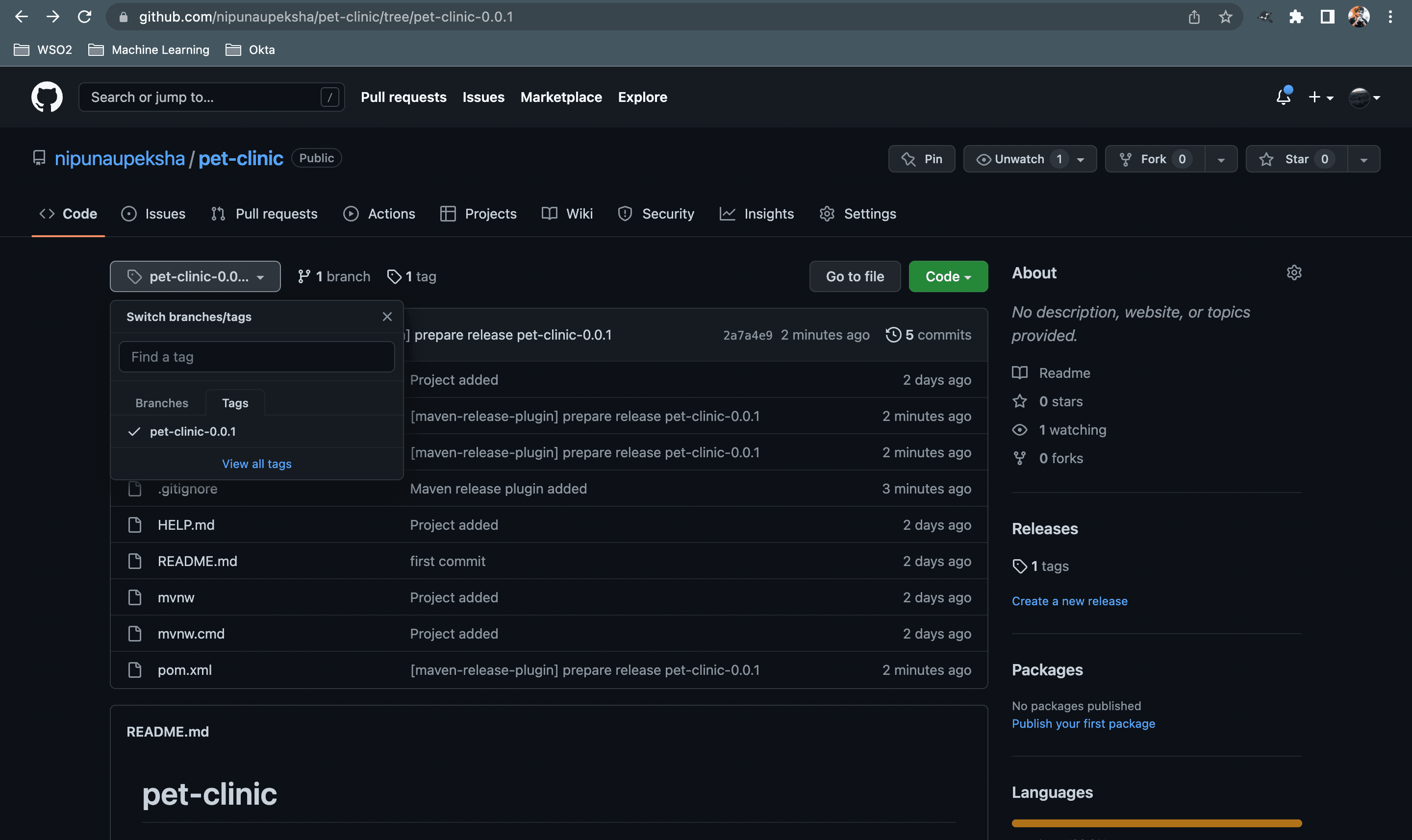The image size is (1412, 840).
Task: Select the checked pet-clinic-0.0.1 tag
Action: click(257, 431)
